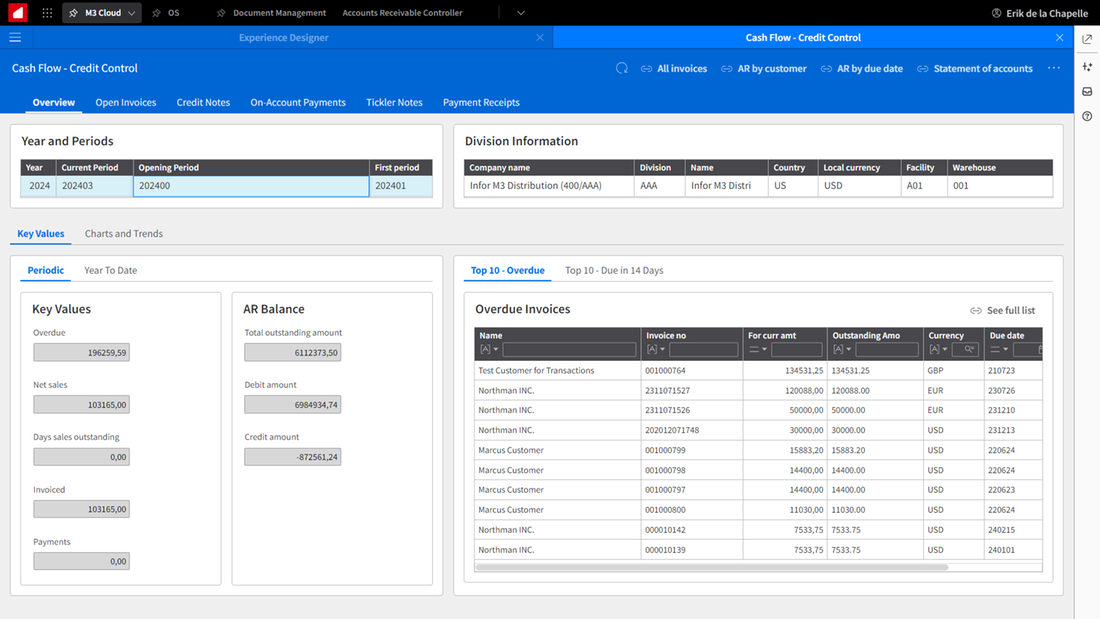Click the refresh icon in header
The image size is (1100, 619).
click(622, 68)
